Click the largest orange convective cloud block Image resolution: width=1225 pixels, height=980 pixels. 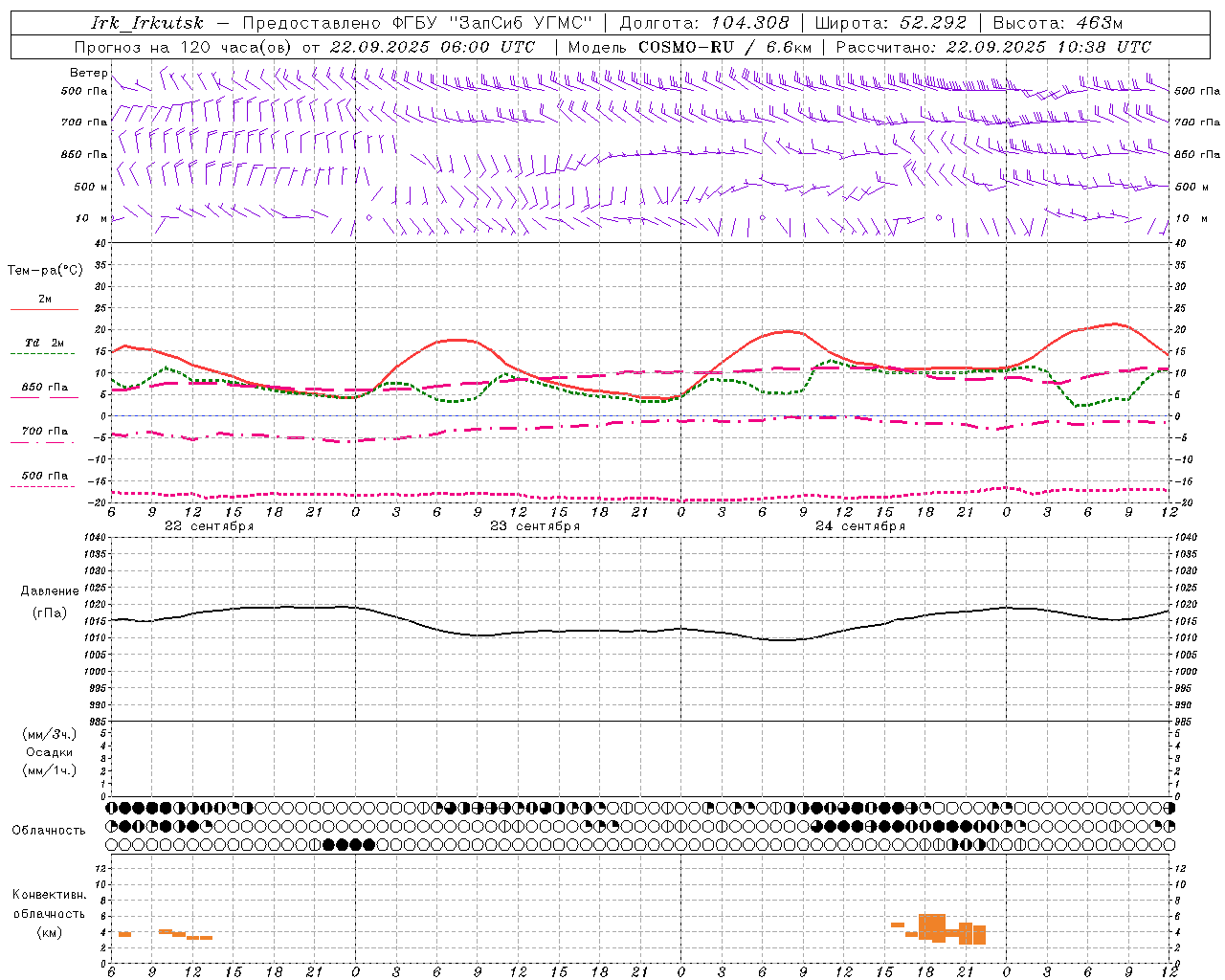[932, 926]
